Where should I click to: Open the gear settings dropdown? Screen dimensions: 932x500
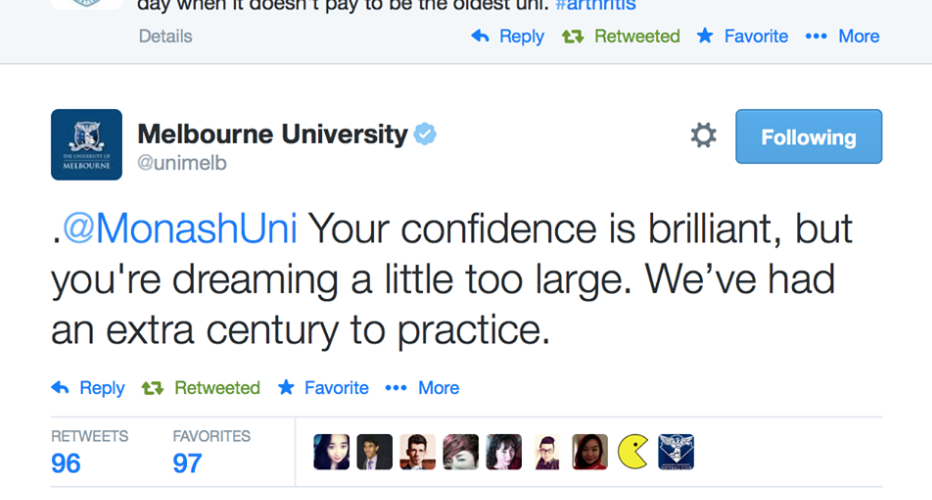coord(703,136)
